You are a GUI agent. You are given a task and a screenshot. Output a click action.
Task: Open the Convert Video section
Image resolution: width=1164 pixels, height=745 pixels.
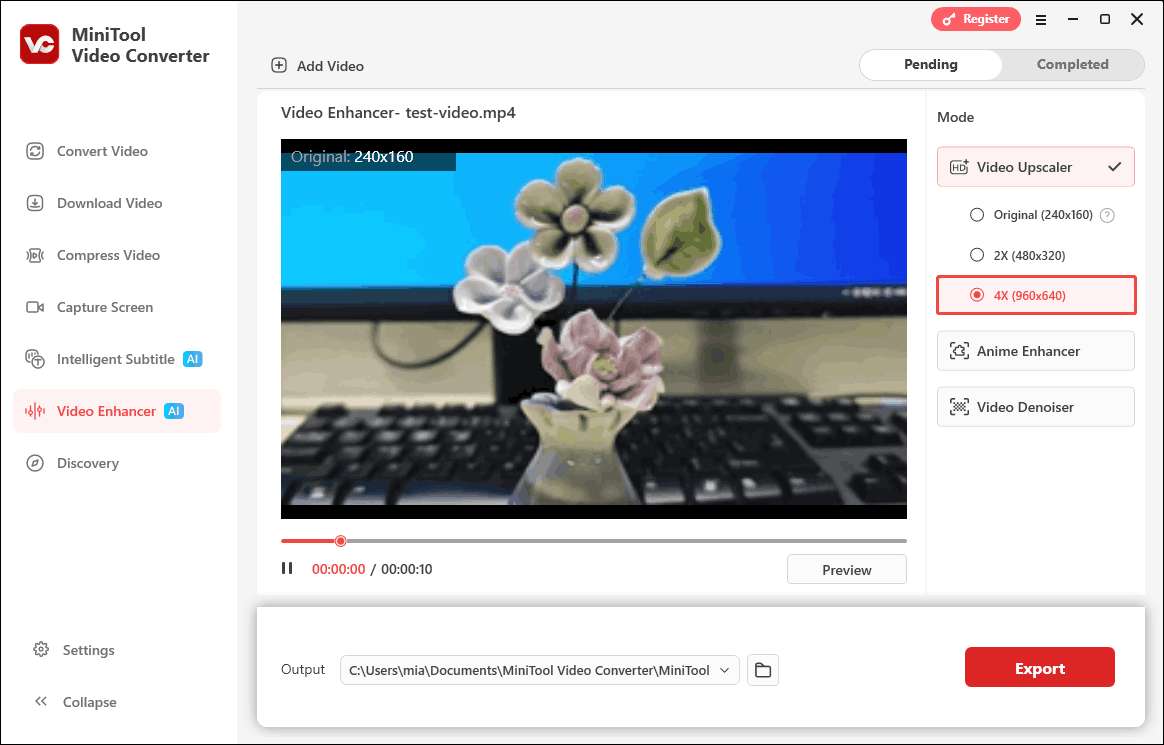pyautogui.click(x=100, y=151)
